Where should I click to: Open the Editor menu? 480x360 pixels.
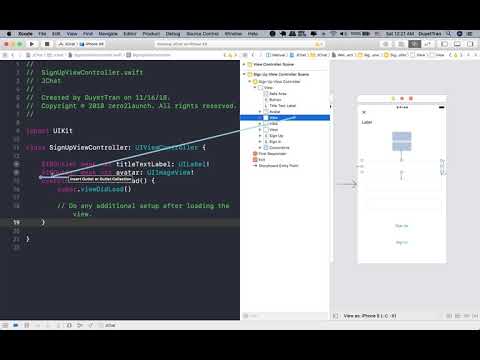(130, 34)
